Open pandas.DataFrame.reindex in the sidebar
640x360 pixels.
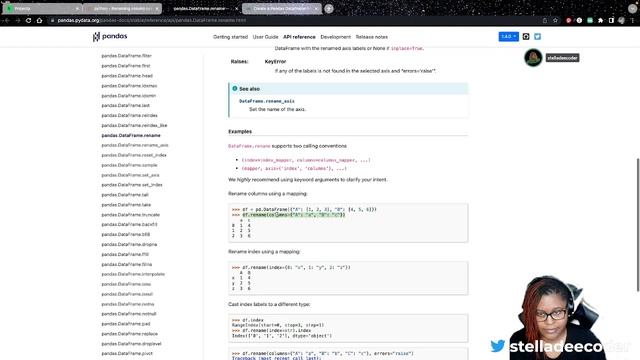pyautogui.click(x=129, y=116)
